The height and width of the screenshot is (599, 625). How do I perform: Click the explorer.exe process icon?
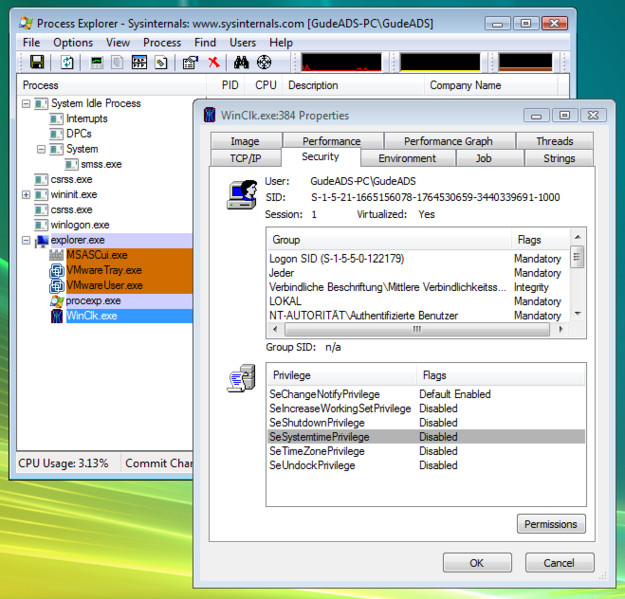[x=42, y=240]
